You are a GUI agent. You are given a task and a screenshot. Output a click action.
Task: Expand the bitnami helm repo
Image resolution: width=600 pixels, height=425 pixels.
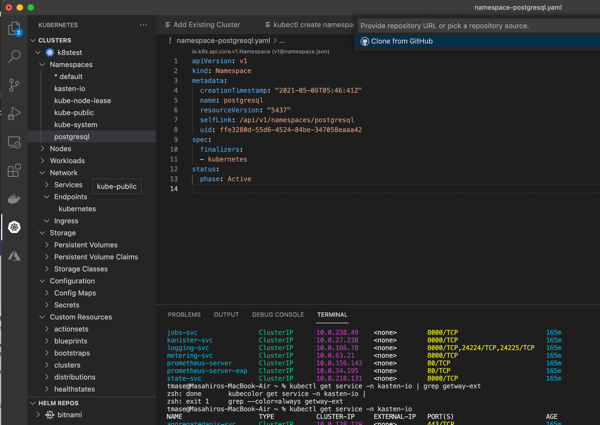(38, 415)
